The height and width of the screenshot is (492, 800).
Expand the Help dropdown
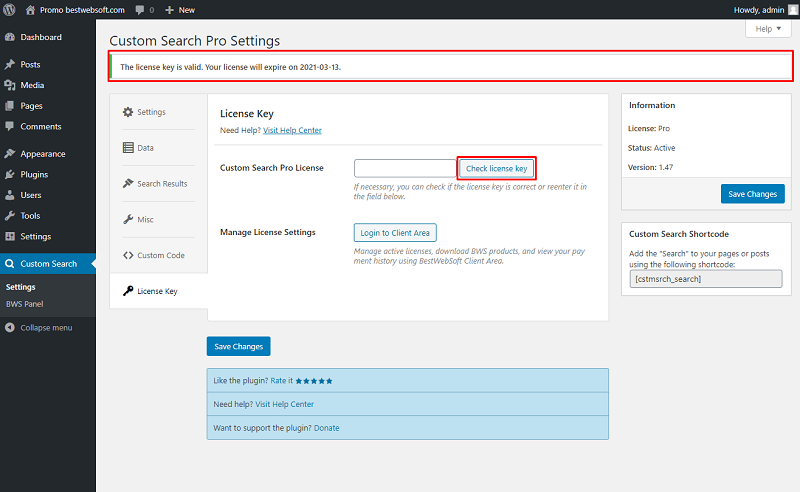pyautogui.click(x=768, y=29)
